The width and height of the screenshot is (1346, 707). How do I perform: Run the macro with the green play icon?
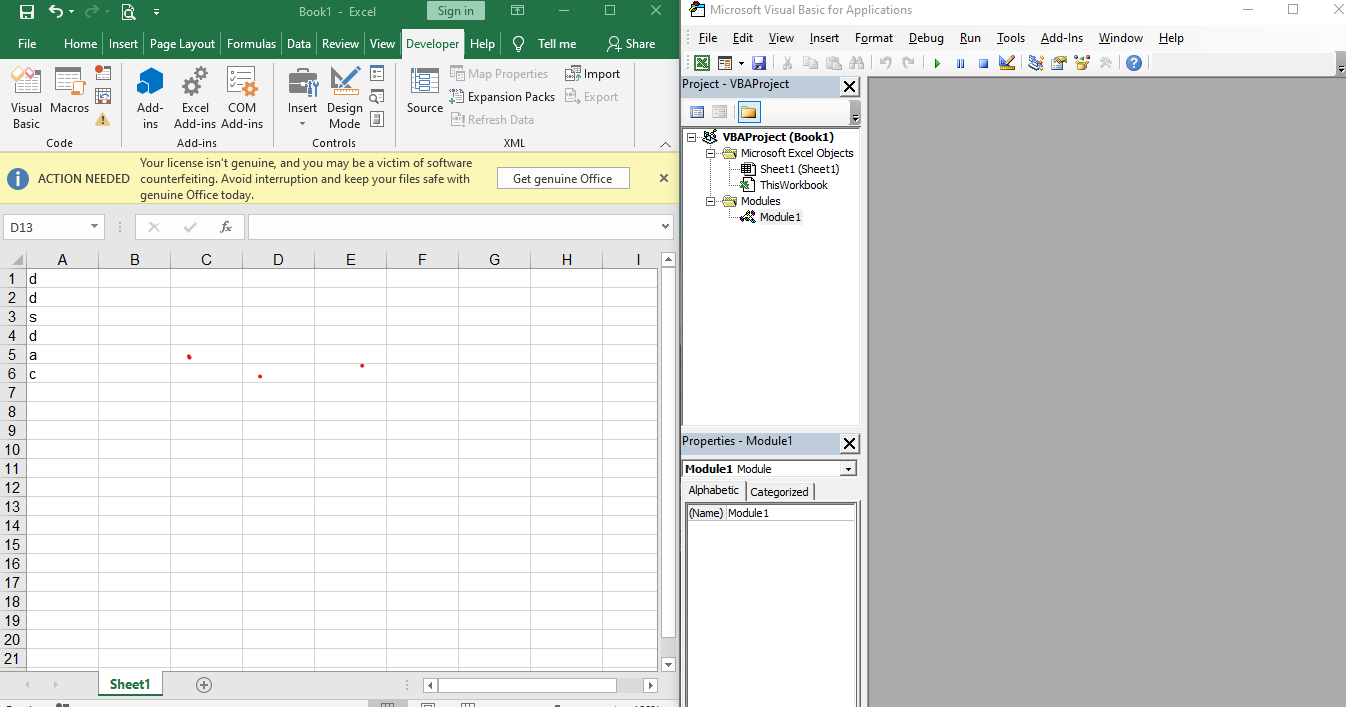[937, 63]
